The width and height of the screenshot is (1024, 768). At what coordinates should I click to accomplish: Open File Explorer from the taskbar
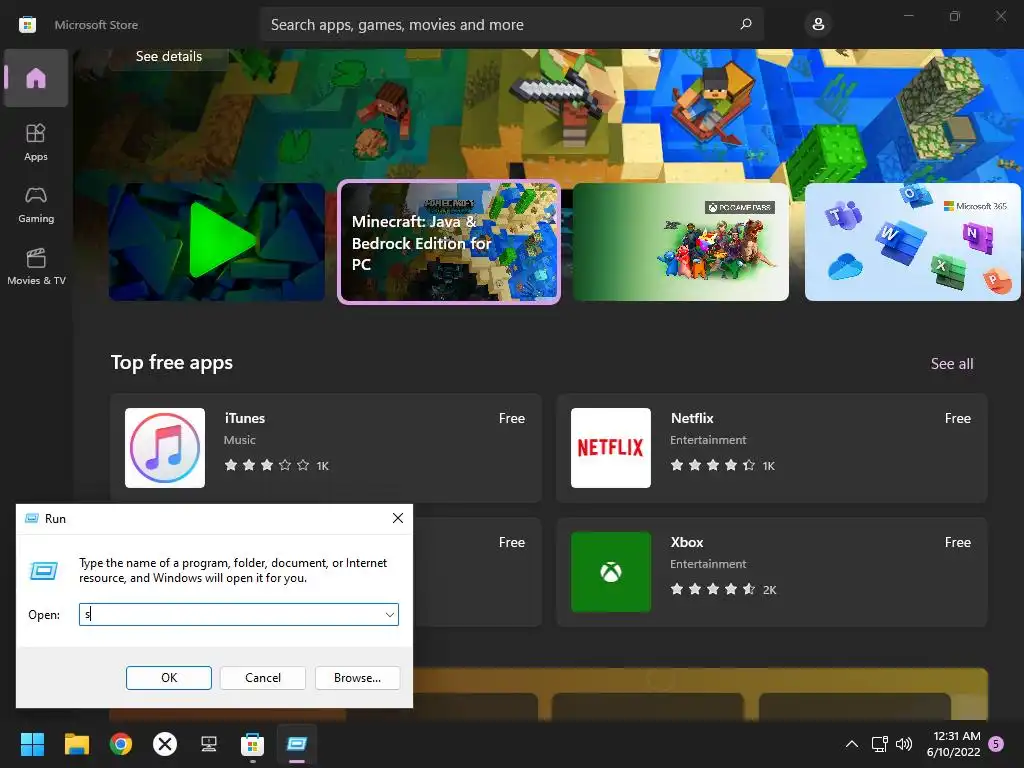[76, 744]
